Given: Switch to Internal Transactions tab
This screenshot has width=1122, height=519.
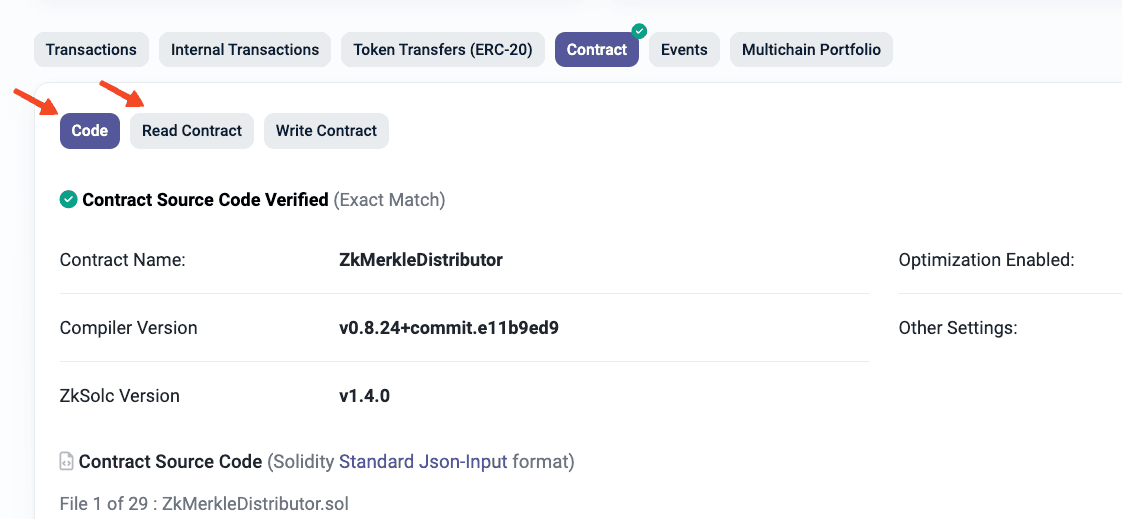Looking at the screenshot, I should pos(245,50).
